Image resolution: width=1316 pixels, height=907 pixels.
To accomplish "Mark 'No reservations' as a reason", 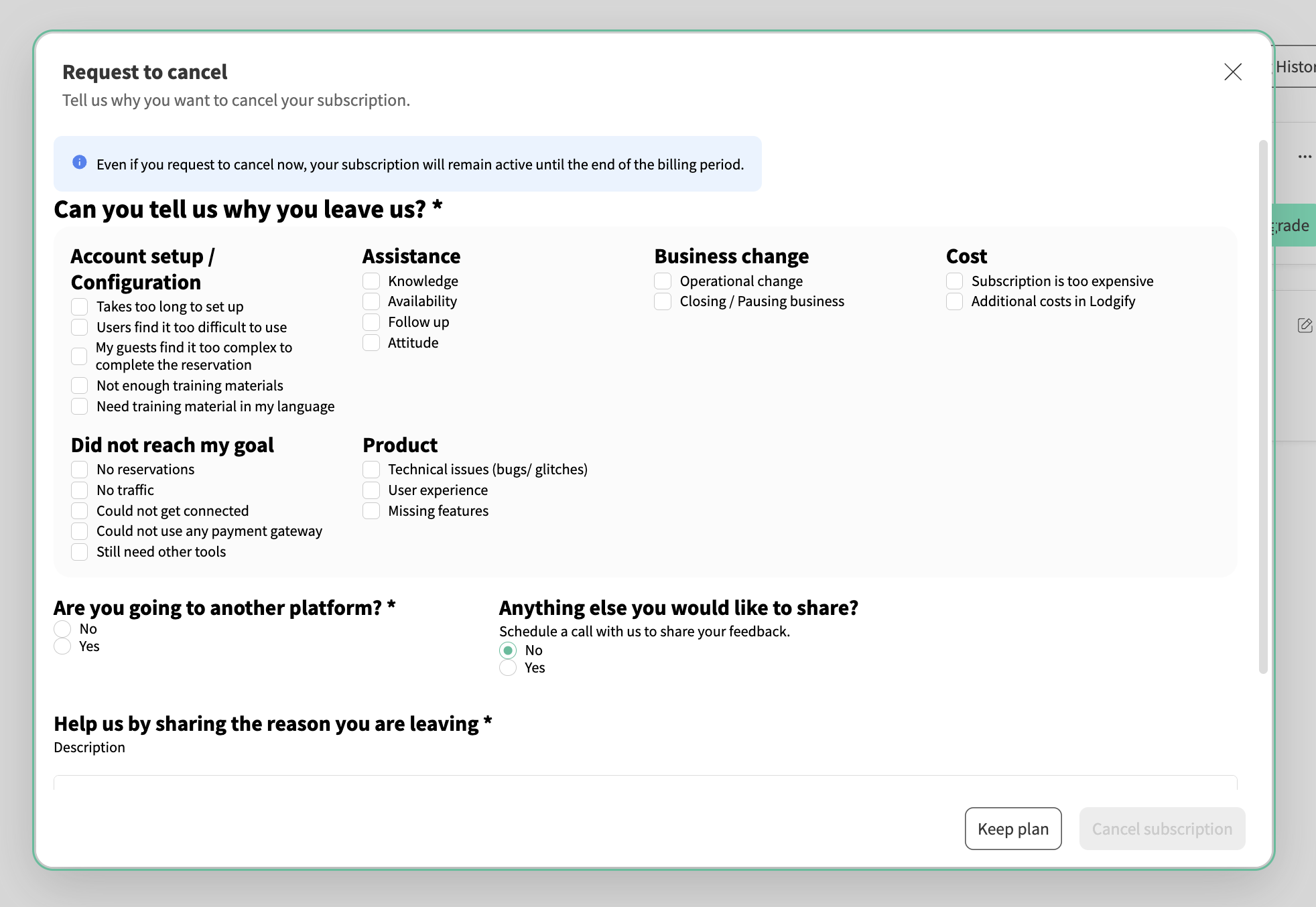I will pyautogui.click(x=80, y=470).
